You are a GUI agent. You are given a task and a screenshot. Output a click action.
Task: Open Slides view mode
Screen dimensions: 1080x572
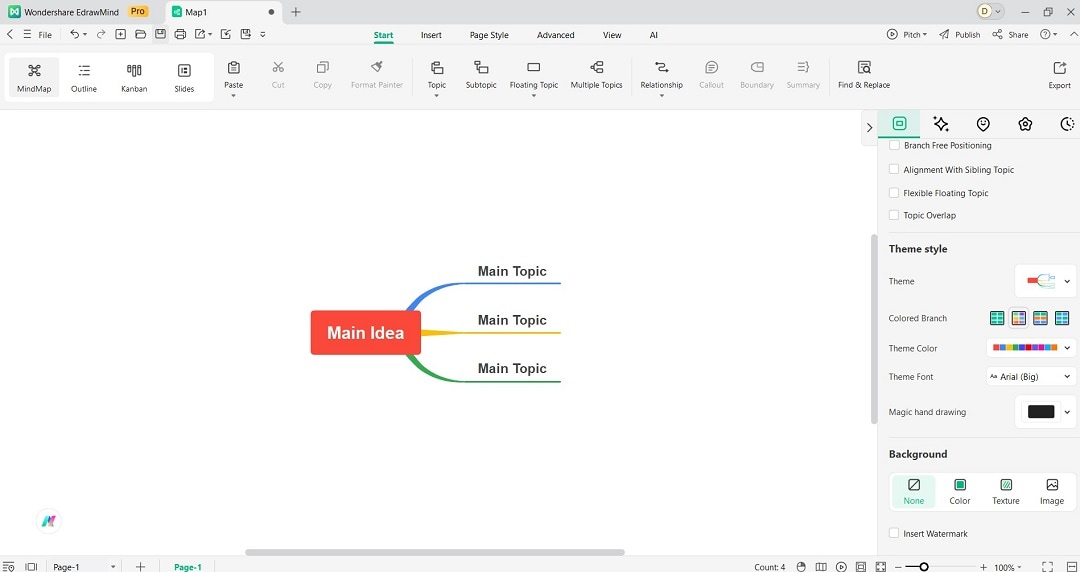coord(184,77)
